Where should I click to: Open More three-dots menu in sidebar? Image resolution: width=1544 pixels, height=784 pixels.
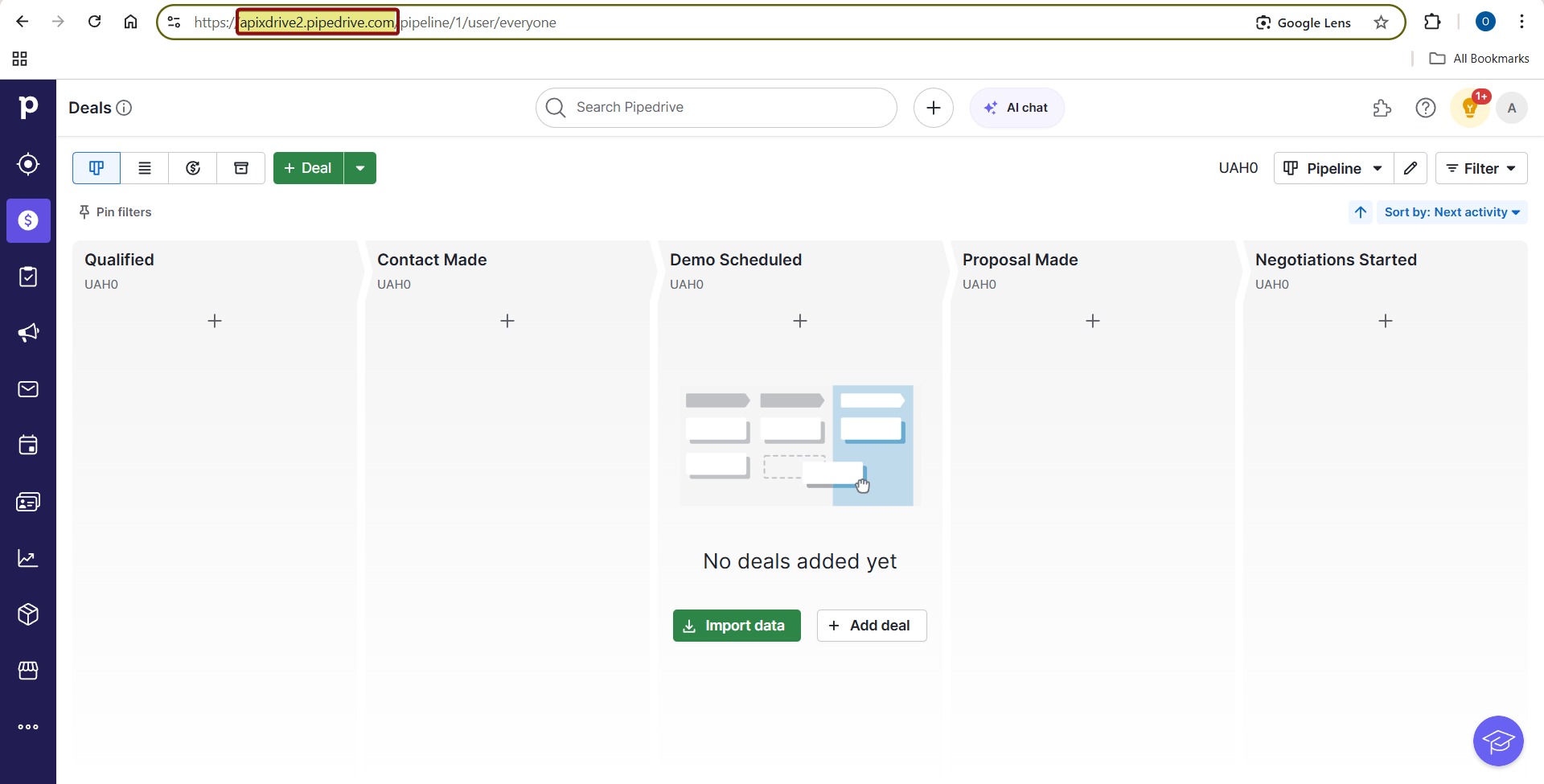(x=28, y=727)
